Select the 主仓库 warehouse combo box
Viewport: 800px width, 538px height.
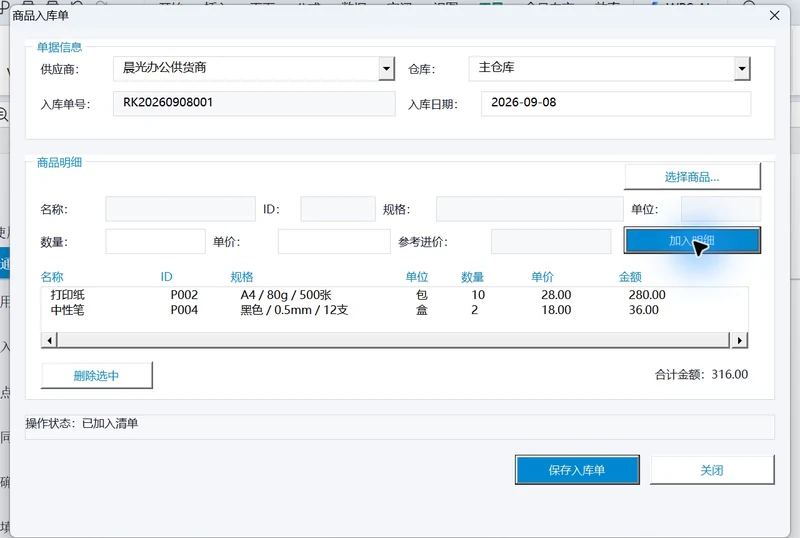610,68
